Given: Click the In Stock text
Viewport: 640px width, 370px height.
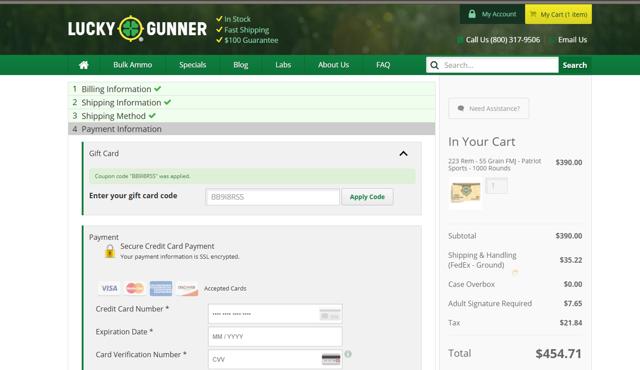Looking at the screenshot, I should pos(238,19).
